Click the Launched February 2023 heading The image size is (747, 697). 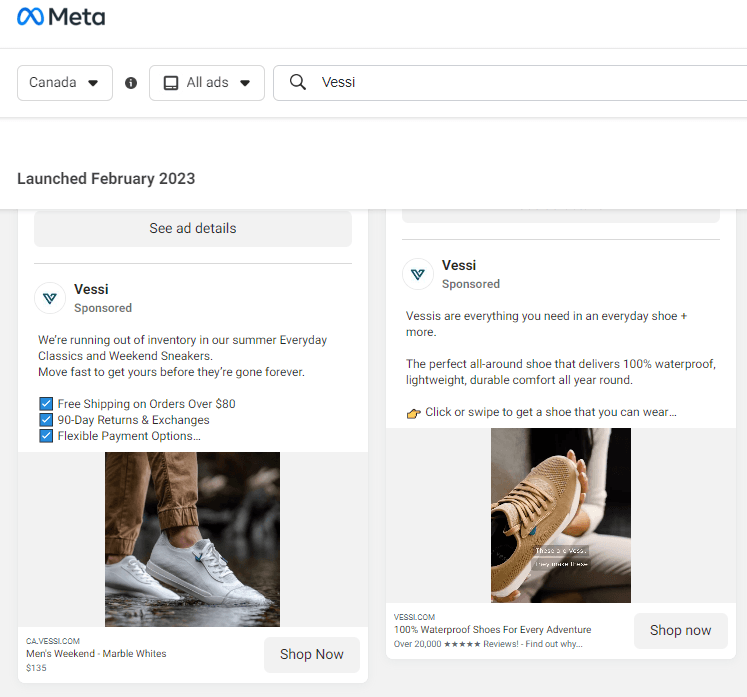click(x=106, y=179)
